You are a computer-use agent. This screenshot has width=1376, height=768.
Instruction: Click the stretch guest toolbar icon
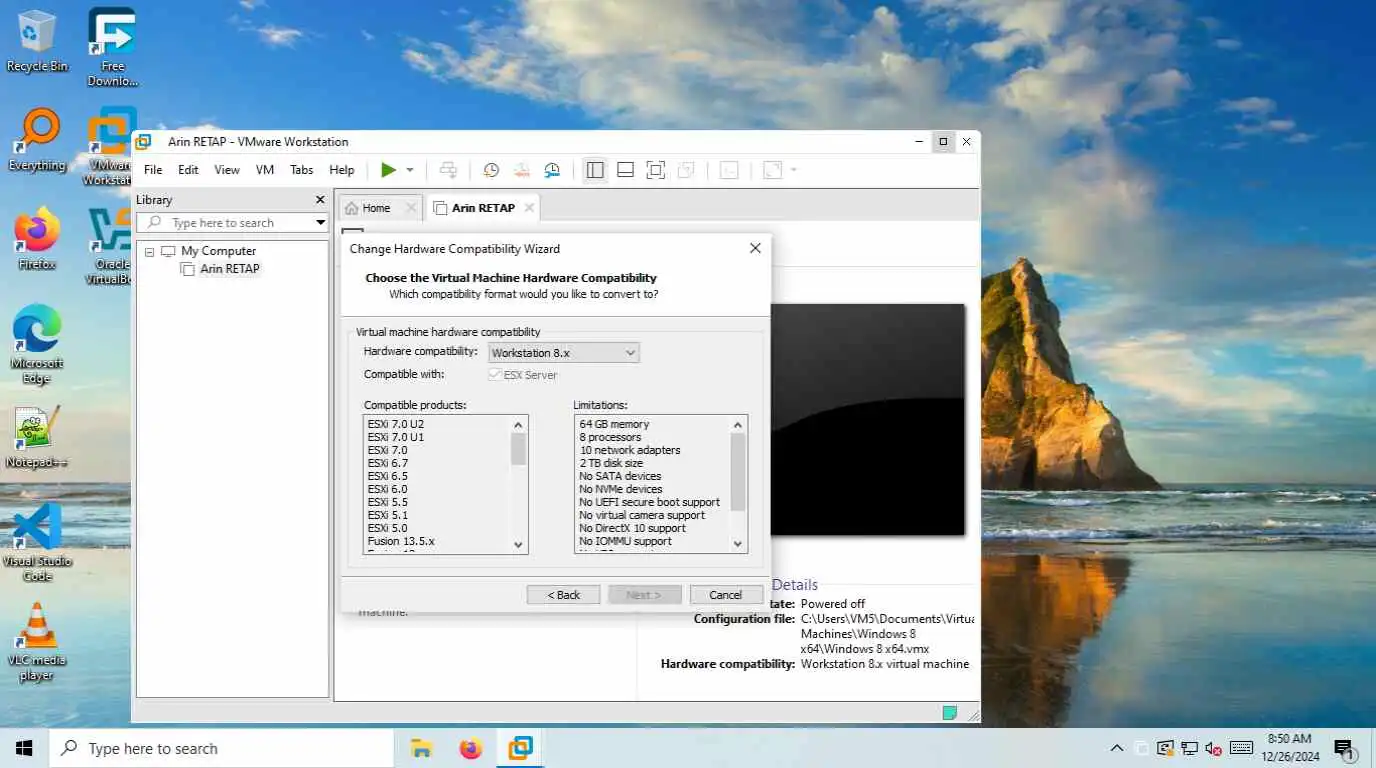772,170
